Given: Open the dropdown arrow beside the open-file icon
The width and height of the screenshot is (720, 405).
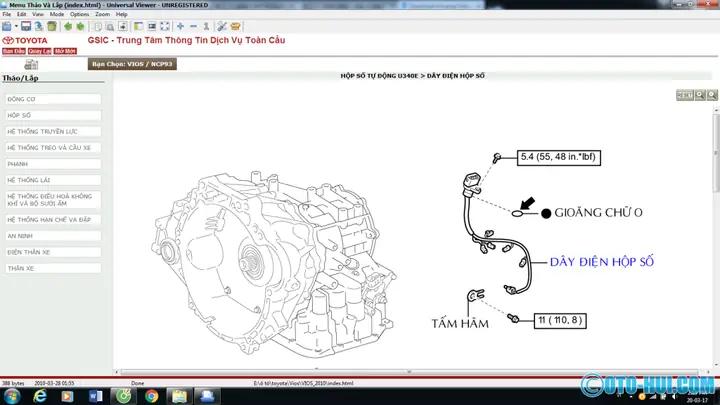Looking at the screenshot, I should 16,26.
